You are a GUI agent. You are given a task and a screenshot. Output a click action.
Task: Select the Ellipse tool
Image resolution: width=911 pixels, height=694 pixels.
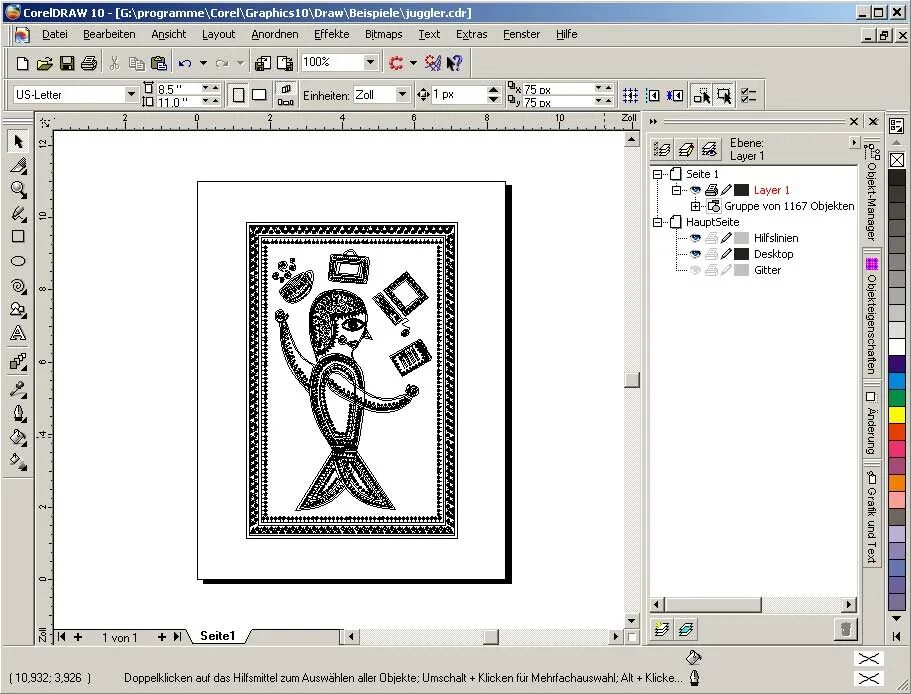click(18, 261)
